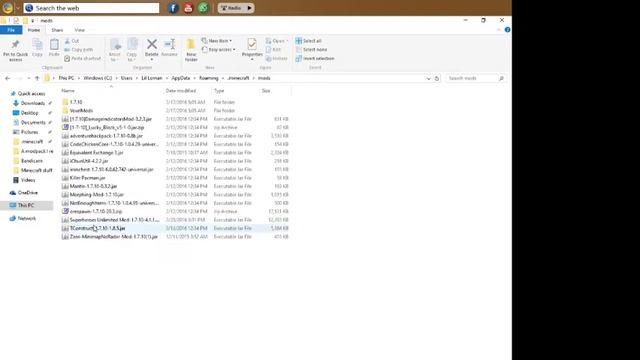Click the blue Help question-mark icon

point(507,30)
